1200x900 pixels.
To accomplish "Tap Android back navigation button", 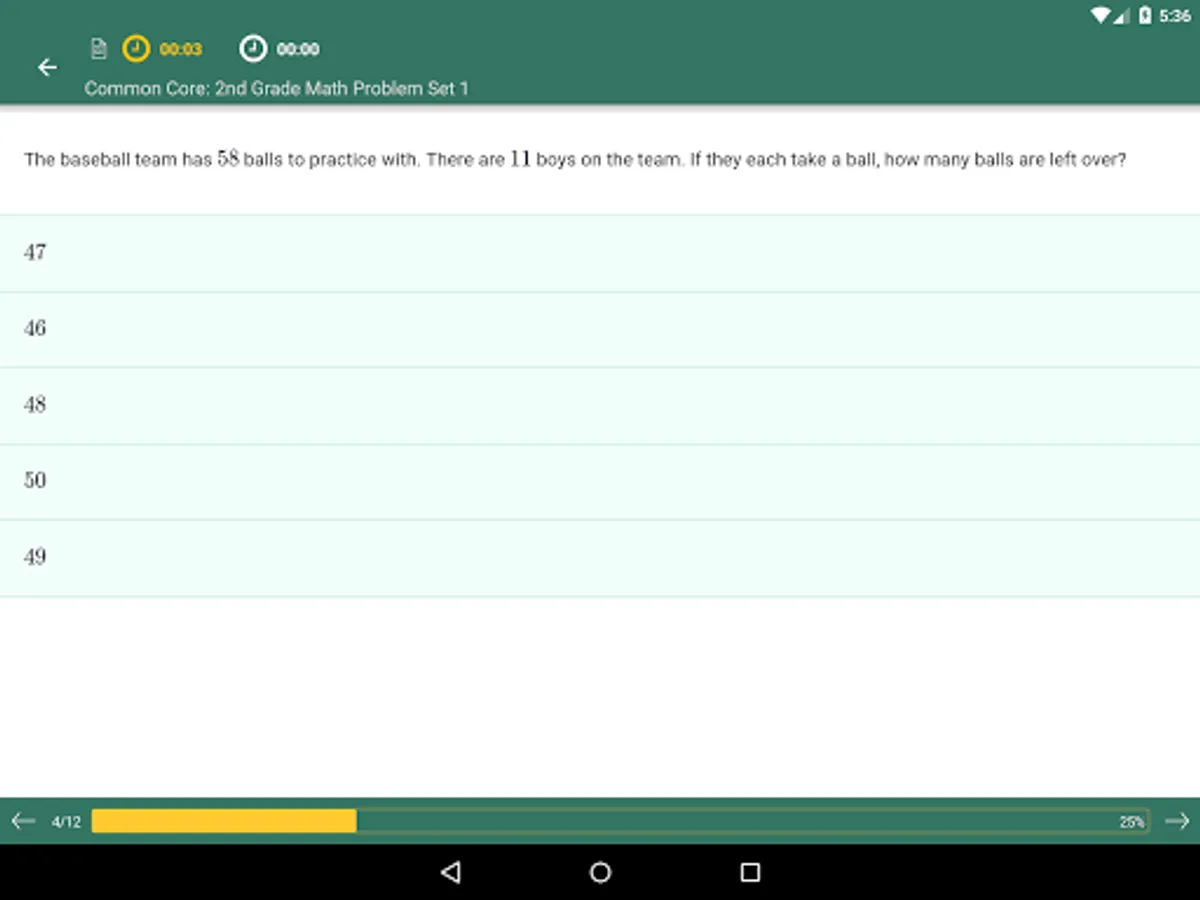I will click(451, 872).
